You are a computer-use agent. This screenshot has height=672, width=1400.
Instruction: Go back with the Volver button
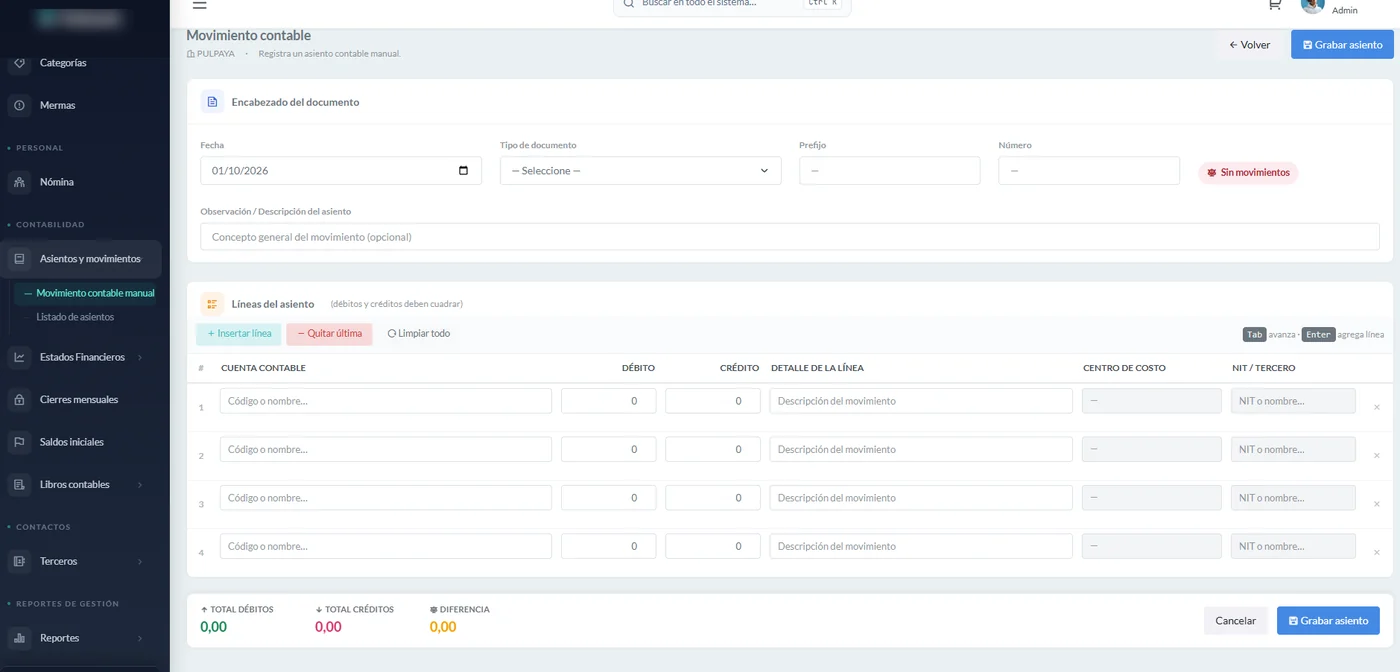[1249, 45]
